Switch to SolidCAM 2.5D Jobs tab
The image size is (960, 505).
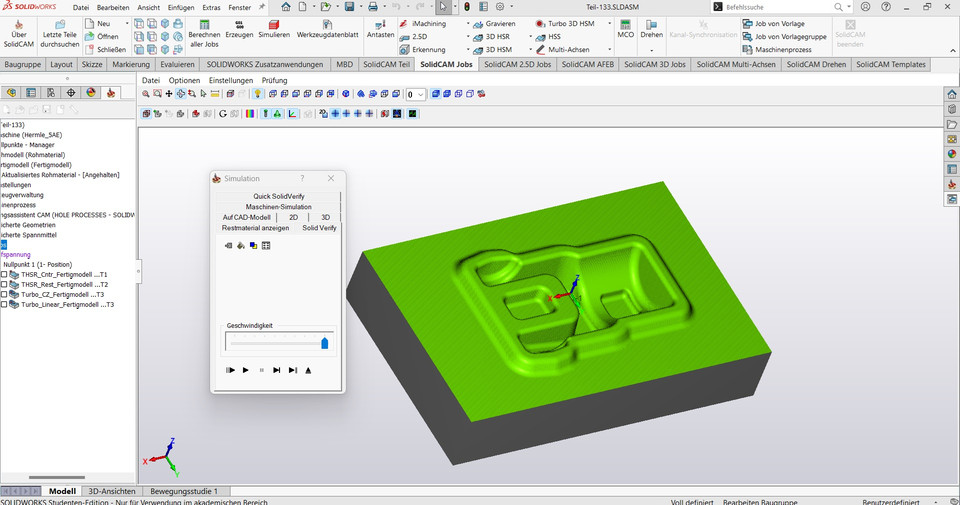tap(517, 64)
